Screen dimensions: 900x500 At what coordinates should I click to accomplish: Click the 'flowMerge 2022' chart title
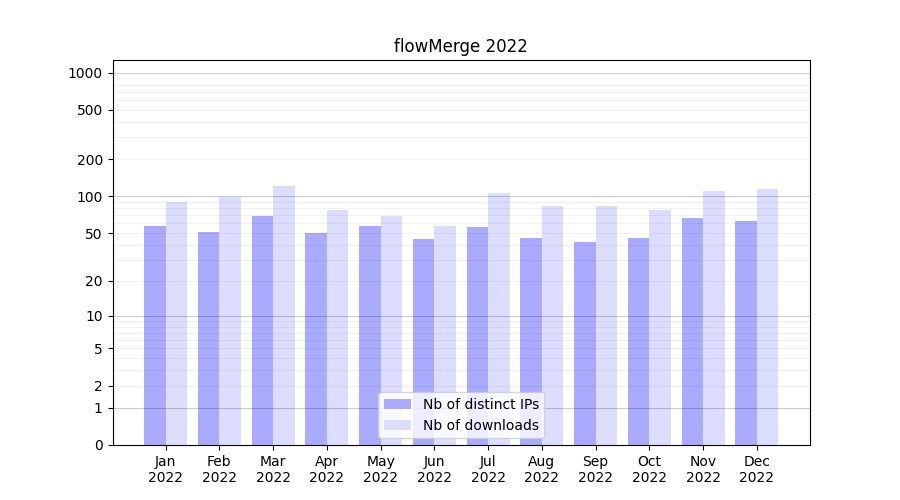point(460,46)
